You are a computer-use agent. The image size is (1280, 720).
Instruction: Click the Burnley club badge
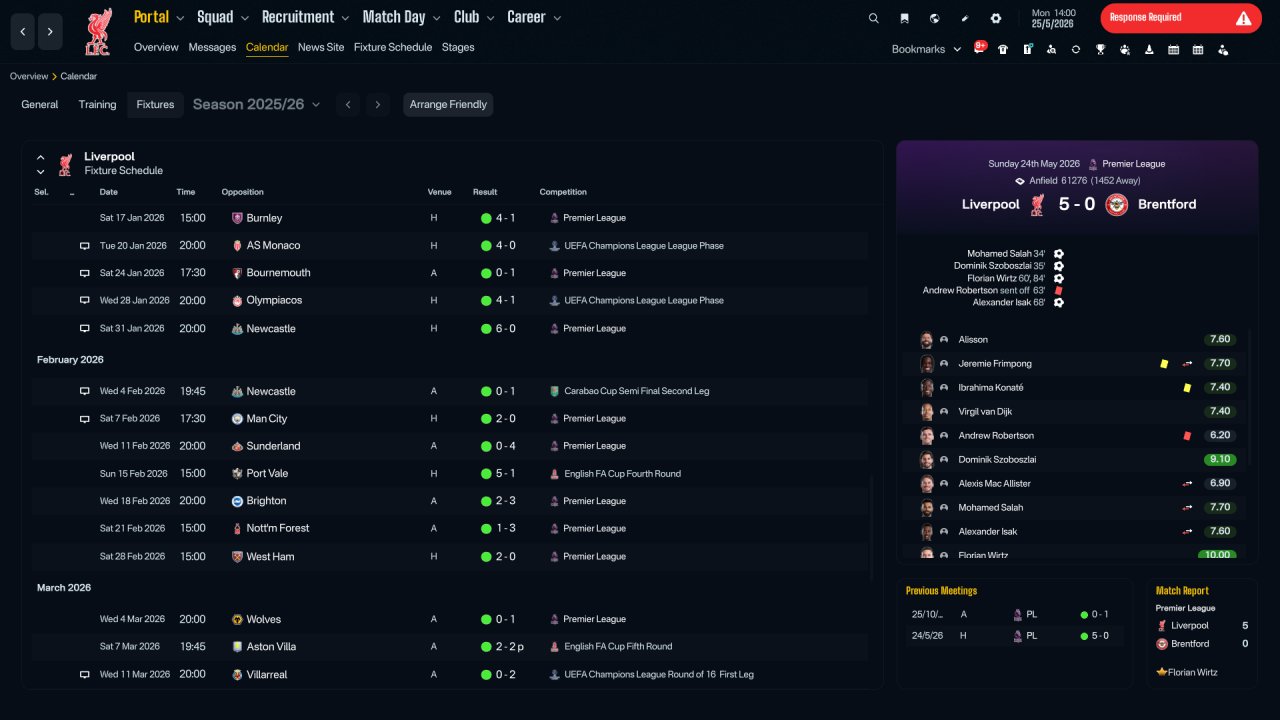pos(237,218)
